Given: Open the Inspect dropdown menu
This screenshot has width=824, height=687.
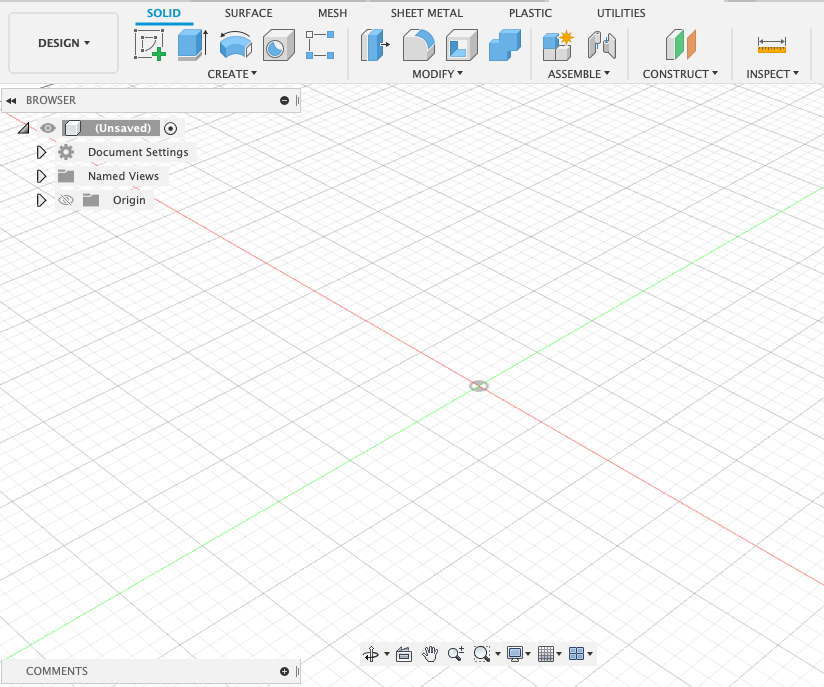Looking at the screenshot, I should pyautogui.click(x=772, y=74).
